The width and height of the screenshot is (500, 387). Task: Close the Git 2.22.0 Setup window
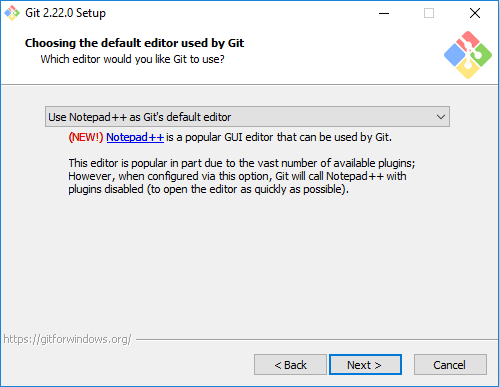click(x=475, y=13)
